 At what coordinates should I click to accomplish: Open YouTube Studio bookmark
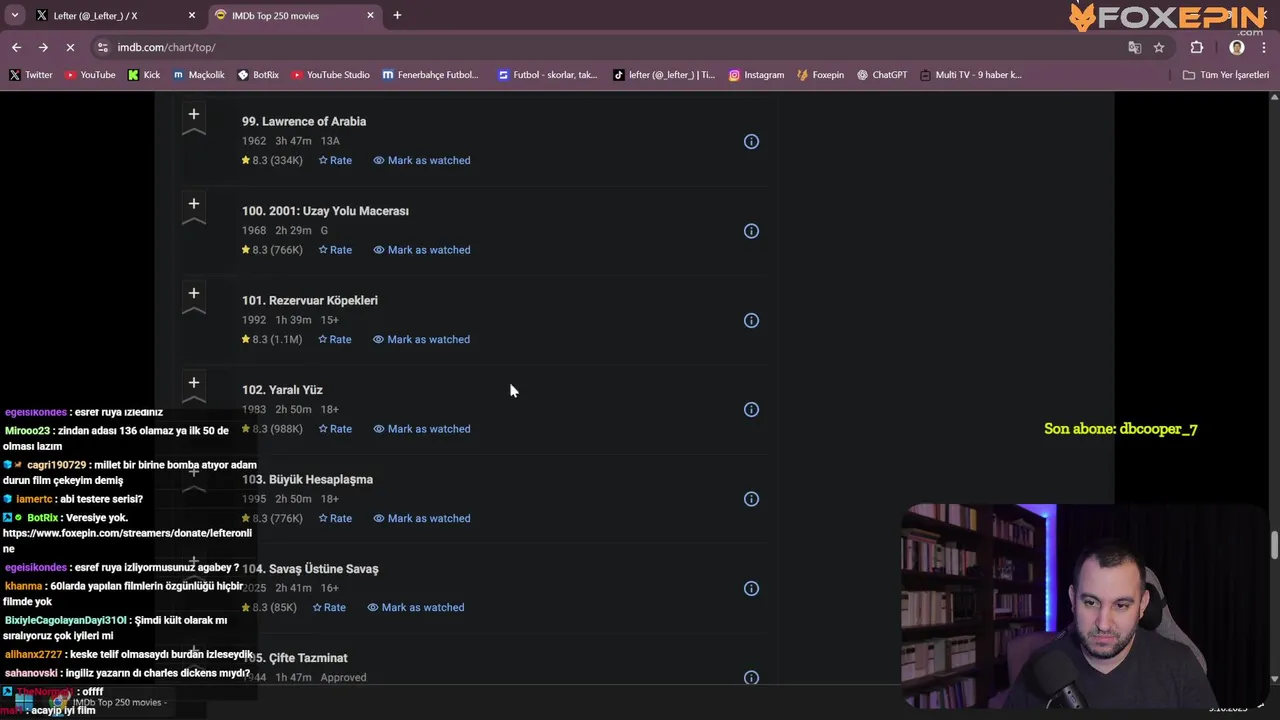coord(331,75)
